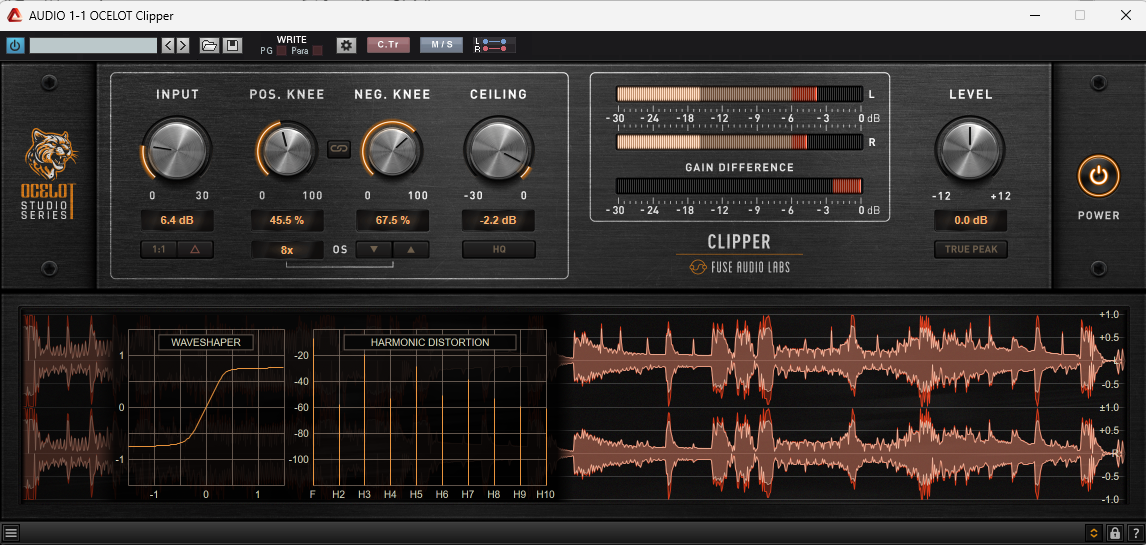Click the CLIPPER title text

(x=739, y=241)
